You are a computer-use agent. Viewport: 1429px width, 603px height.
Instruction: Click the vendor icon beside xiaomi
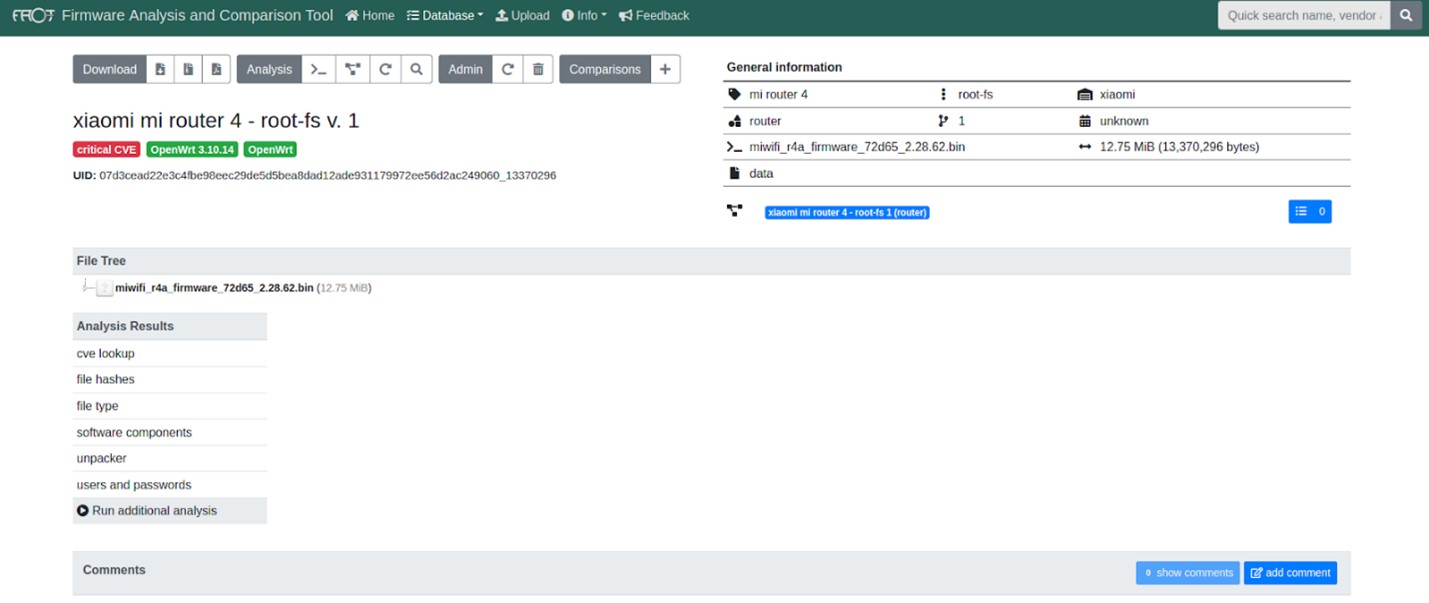pos(1085,94)
